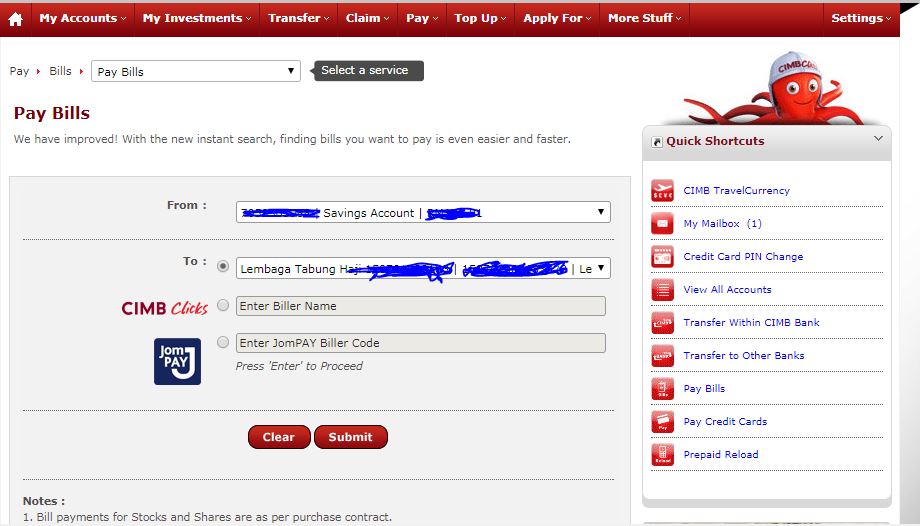This screenshot has width=920, height=526.
Task: Follow the Pay Credit Cards link
Action: (x=725, y=422)
